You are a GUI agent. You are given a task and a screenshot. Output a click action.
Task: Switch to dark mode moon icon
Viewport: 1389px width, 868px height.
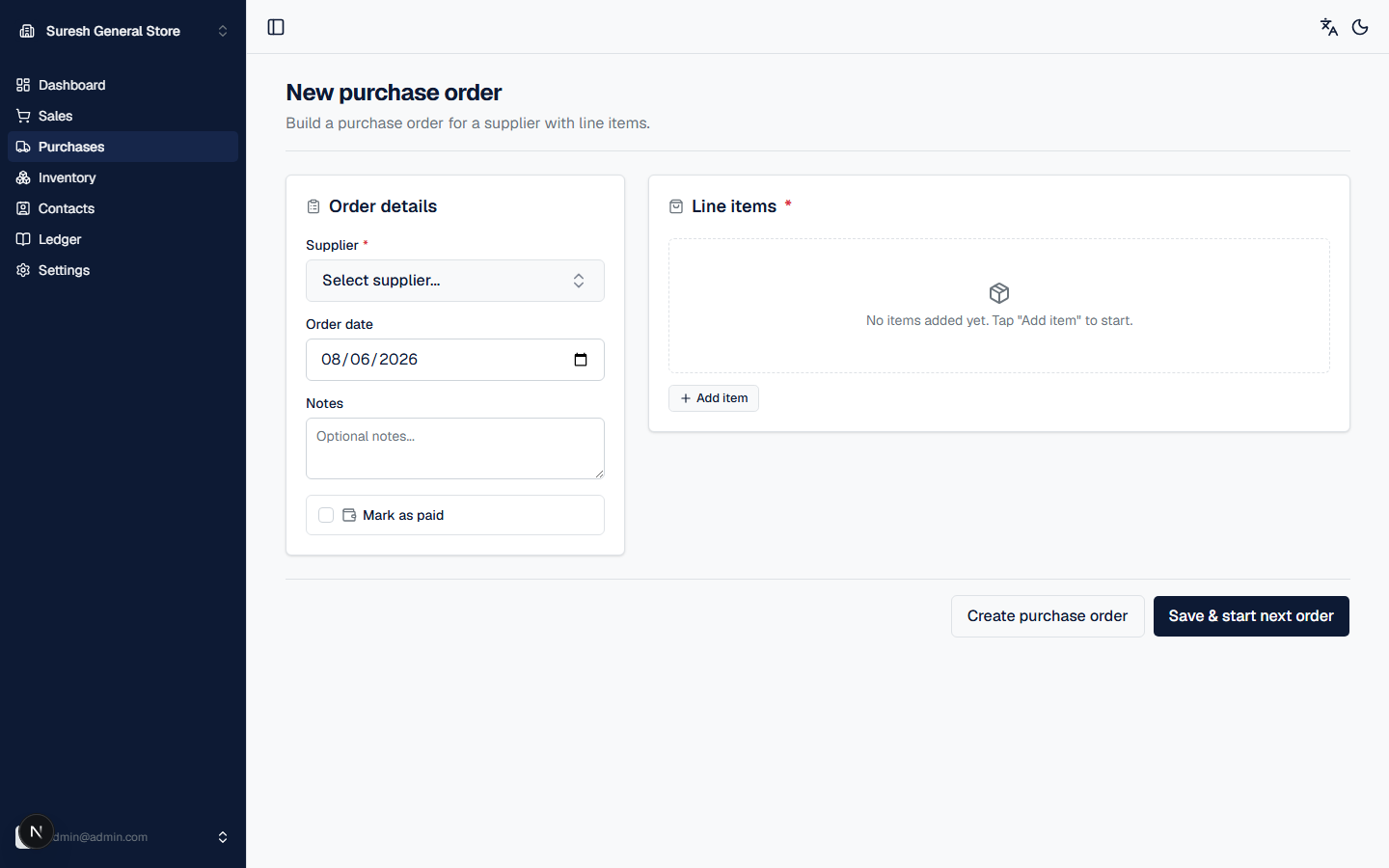tap(1360, 27)
